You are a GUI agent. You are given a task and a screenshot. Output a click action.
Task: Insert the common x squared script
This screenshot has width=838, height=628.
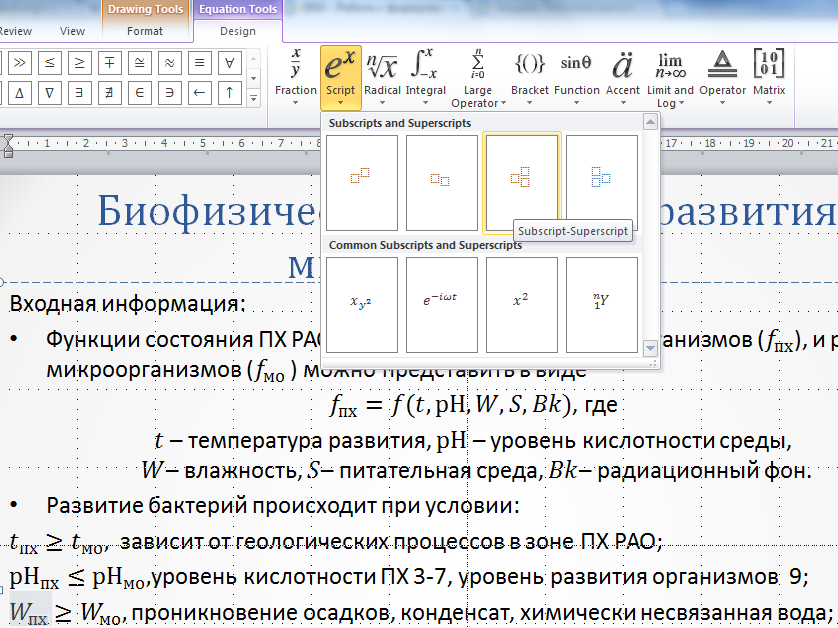(x=521, y=304)
